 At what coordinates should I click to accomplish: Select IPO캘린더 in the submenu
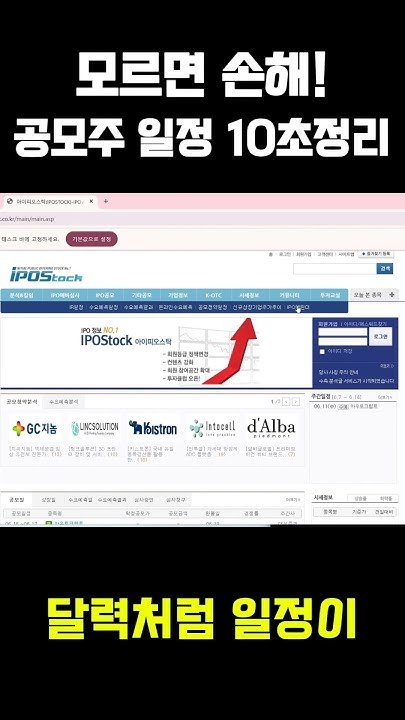click(x=298, y=307)
